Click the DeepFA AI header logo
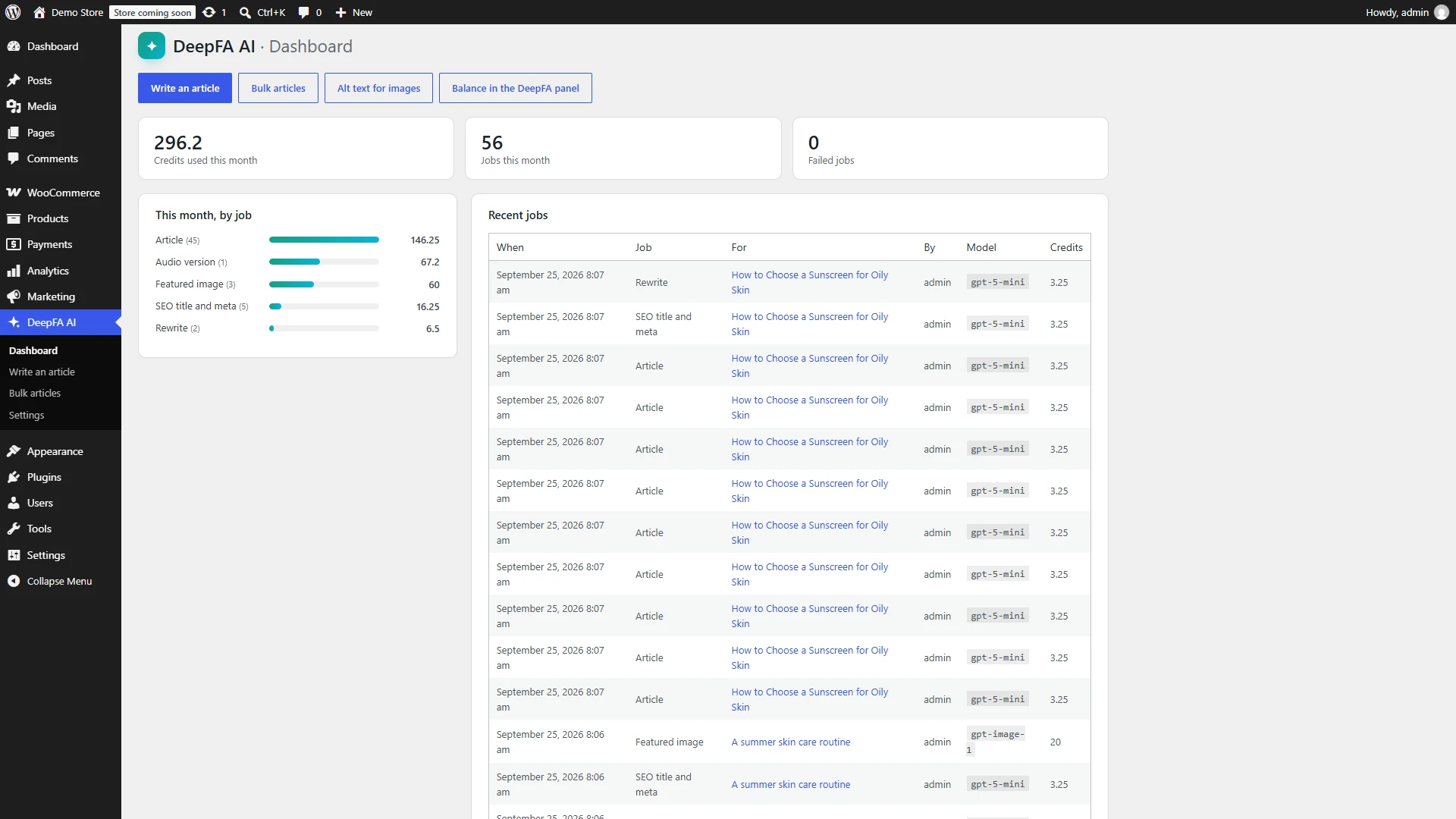Viewport: 1456px width, 819px height. 152,46
